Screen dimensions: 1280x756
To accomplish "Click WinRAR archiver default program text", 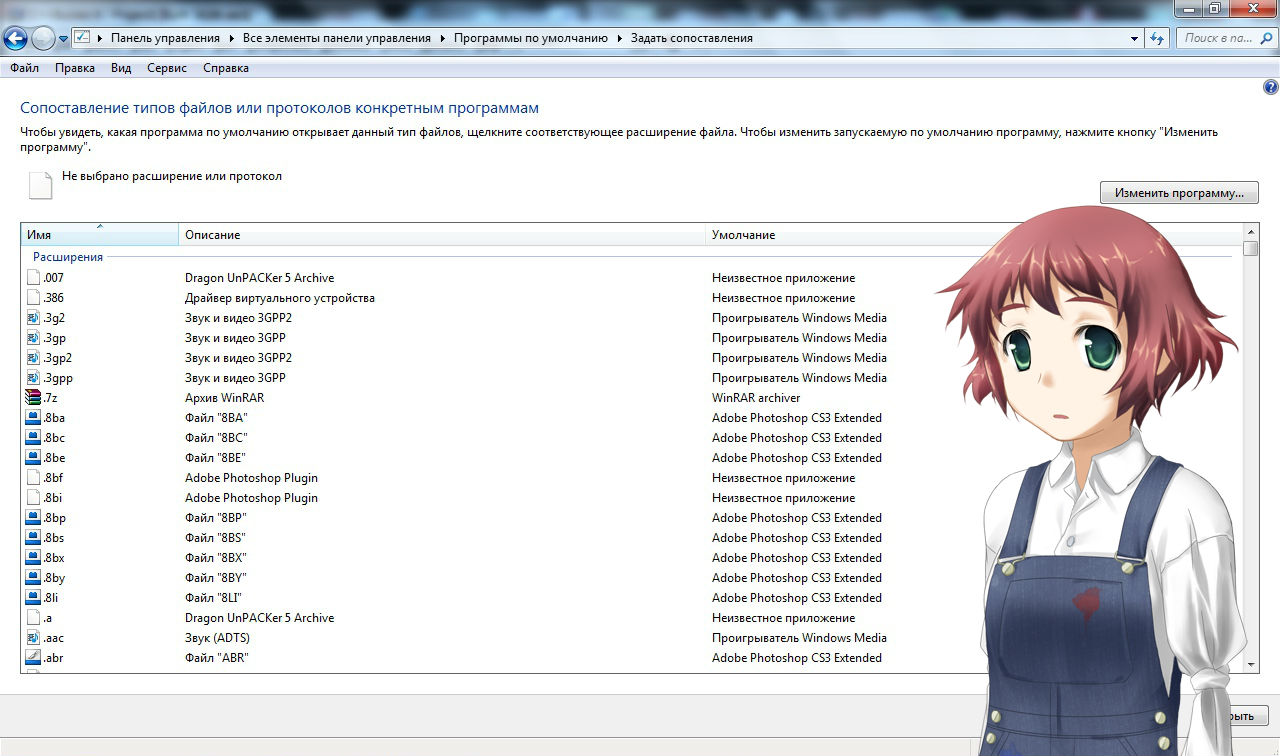I will (756, 398).
